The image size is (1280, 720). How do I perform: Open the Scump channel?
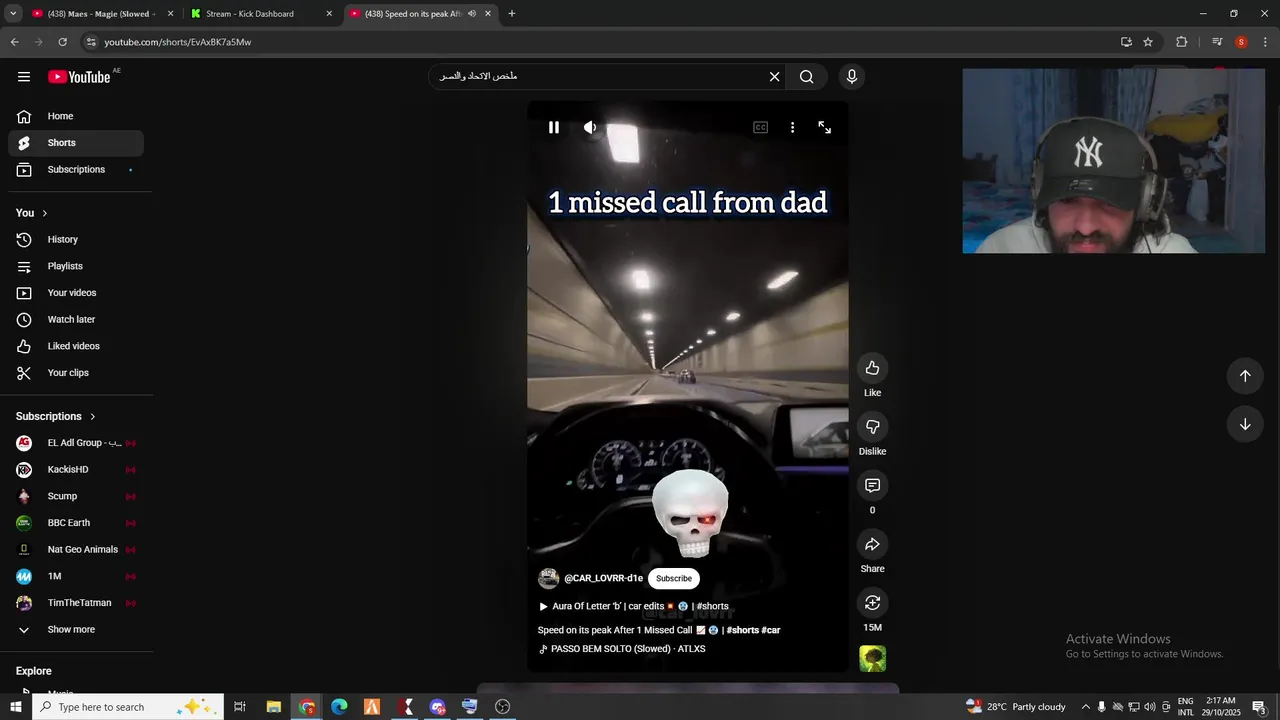76,496
